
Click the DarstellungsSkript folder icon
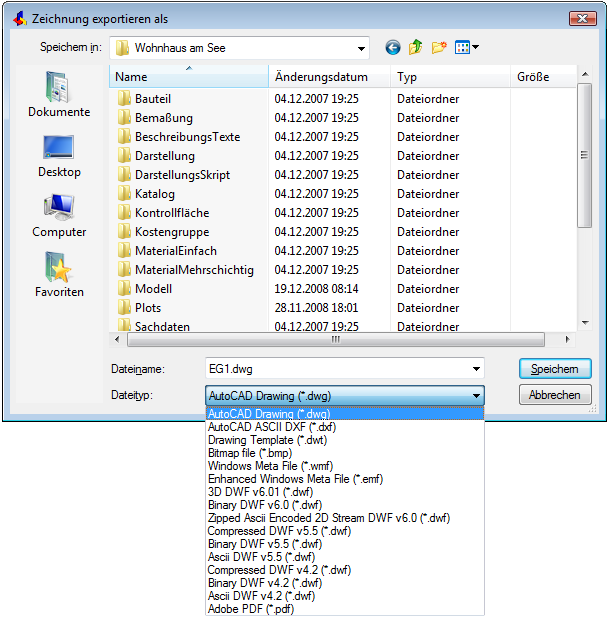pos(124,175)
